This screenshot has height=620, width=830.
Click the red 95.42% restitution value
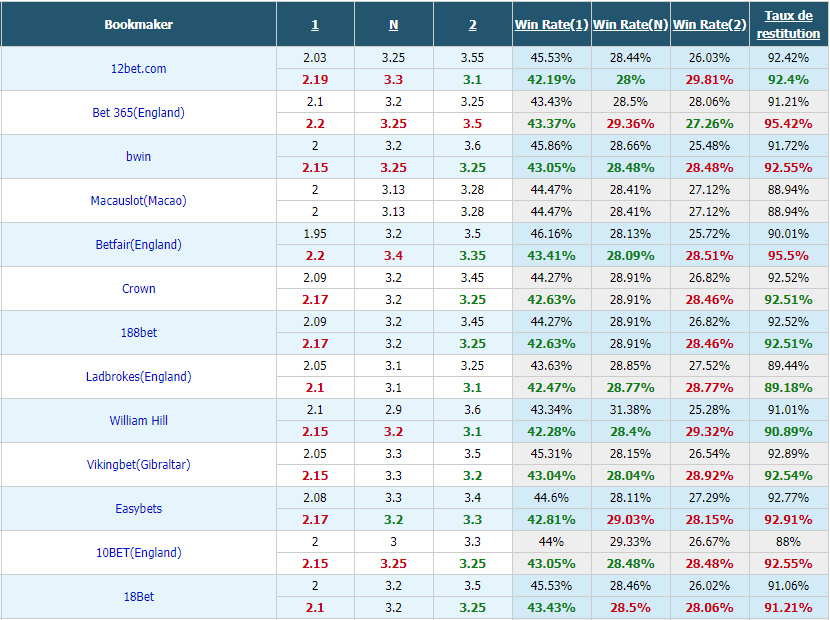coord(788,124)
